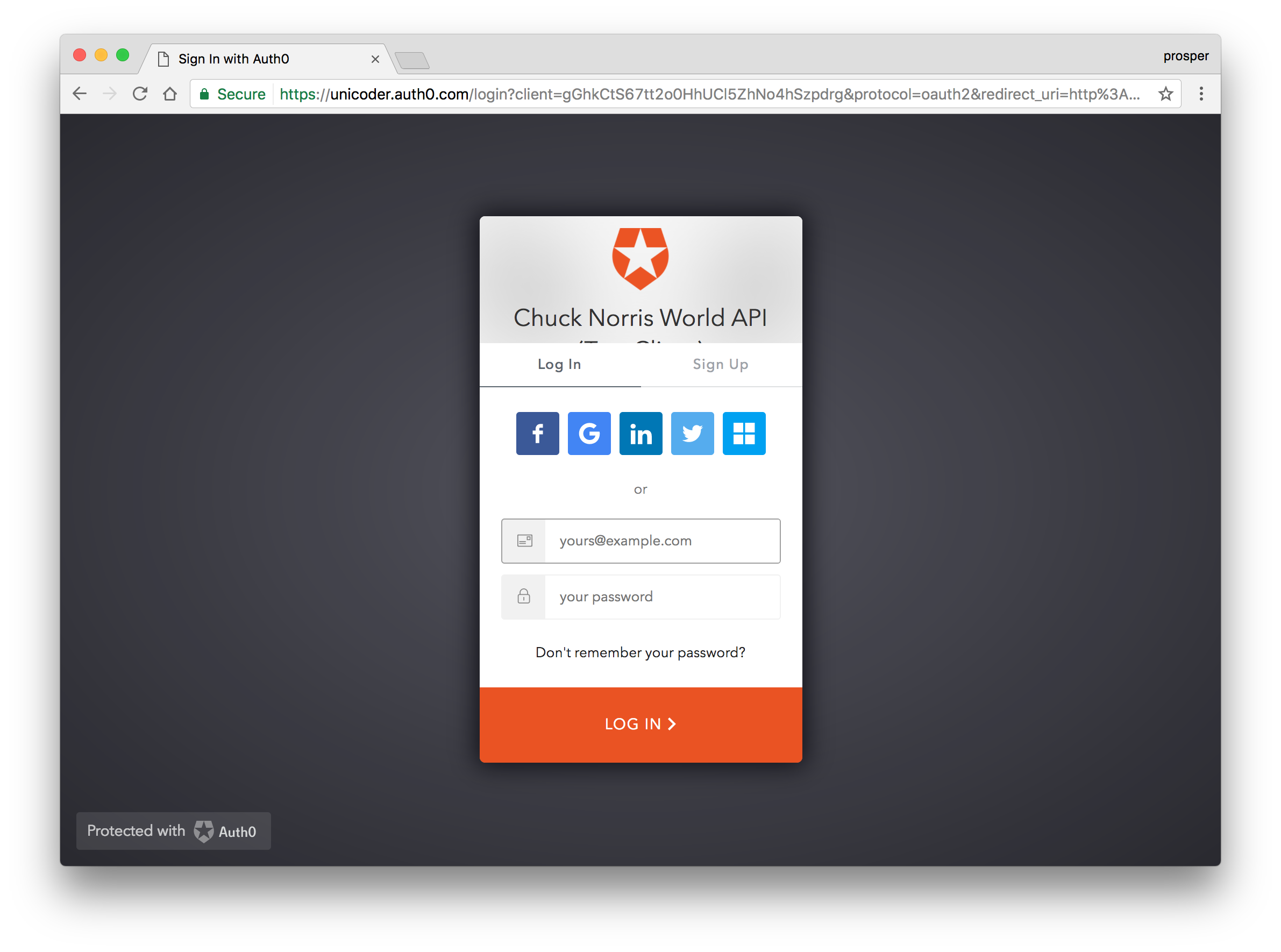Click the LOG IN button

(640, 724)
